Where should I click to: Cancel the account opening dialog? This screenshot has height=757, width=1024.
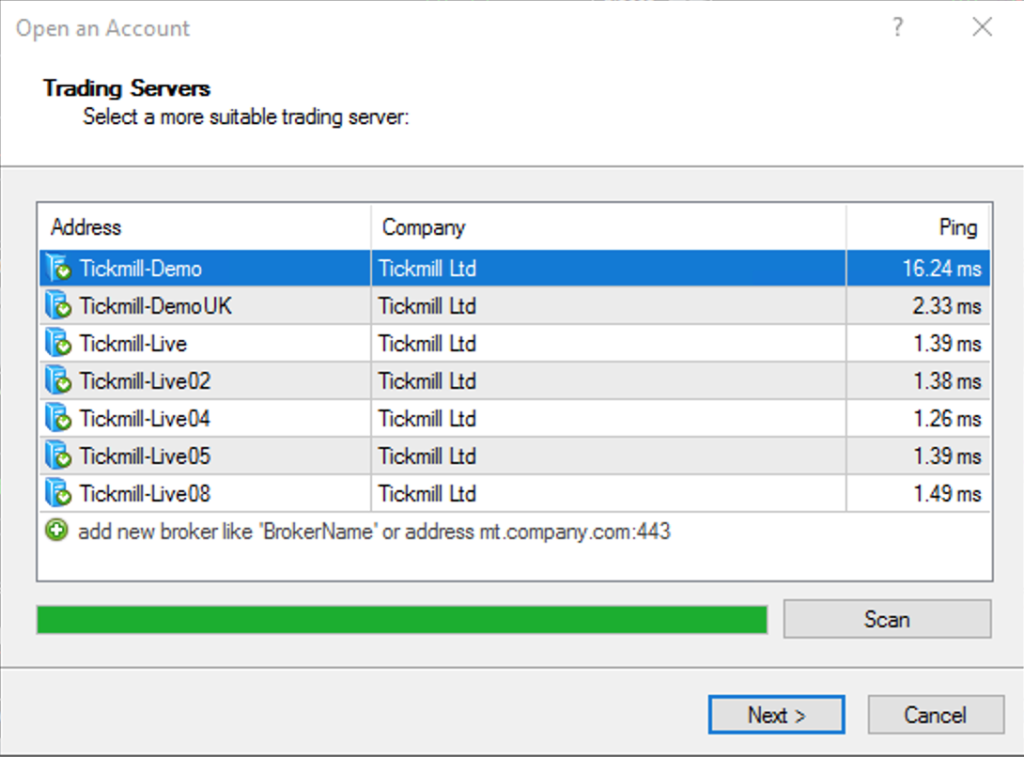935,715
